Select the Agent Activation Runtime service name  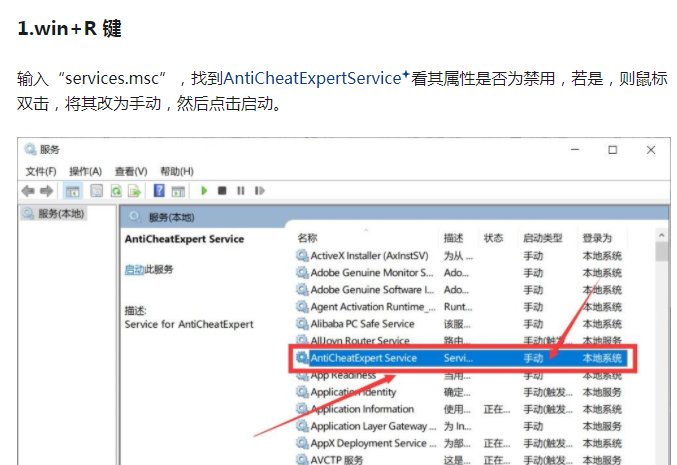(x=373, y=307)
